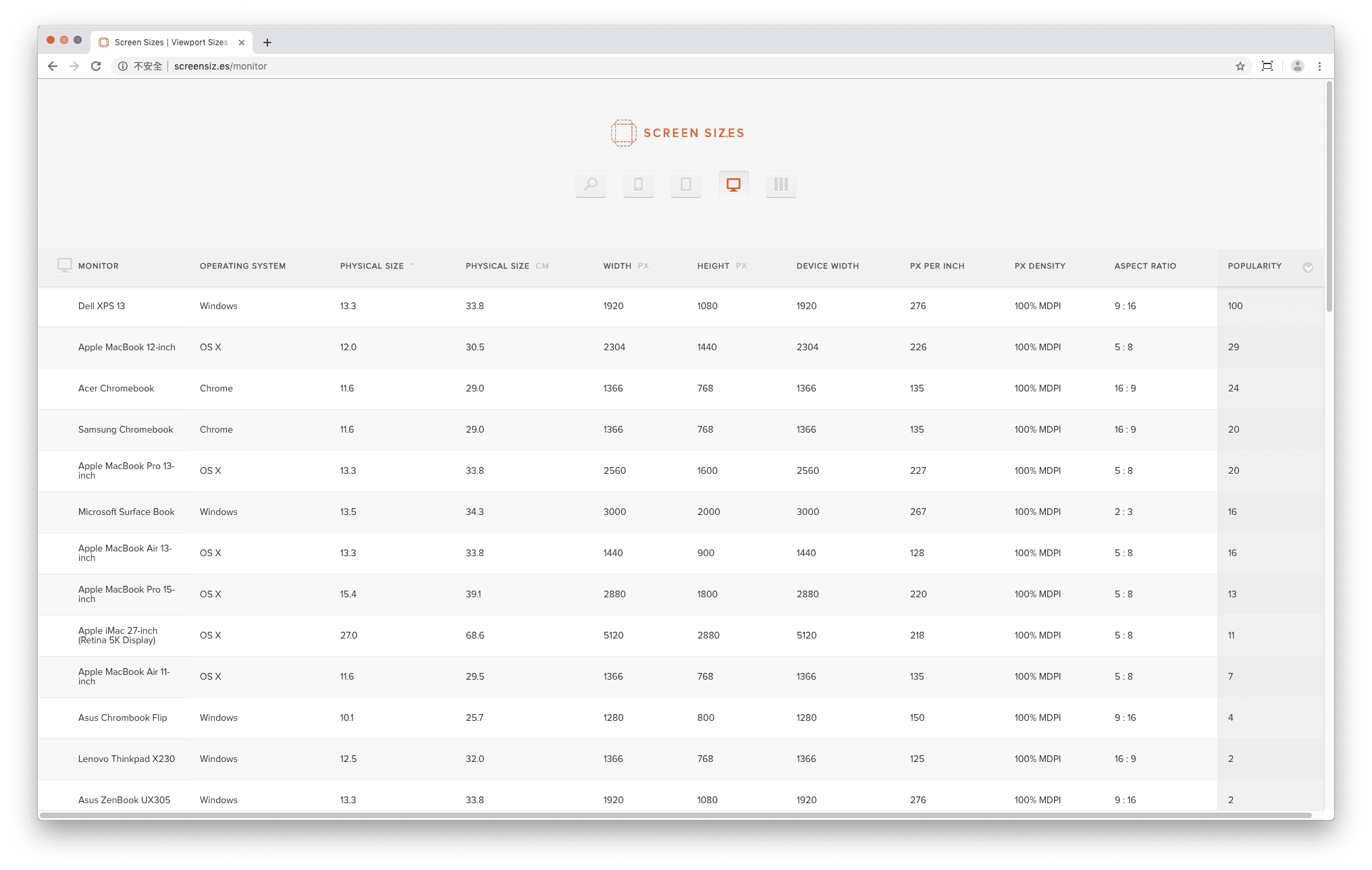Bookmark page with the star icon

(1240, 66)
